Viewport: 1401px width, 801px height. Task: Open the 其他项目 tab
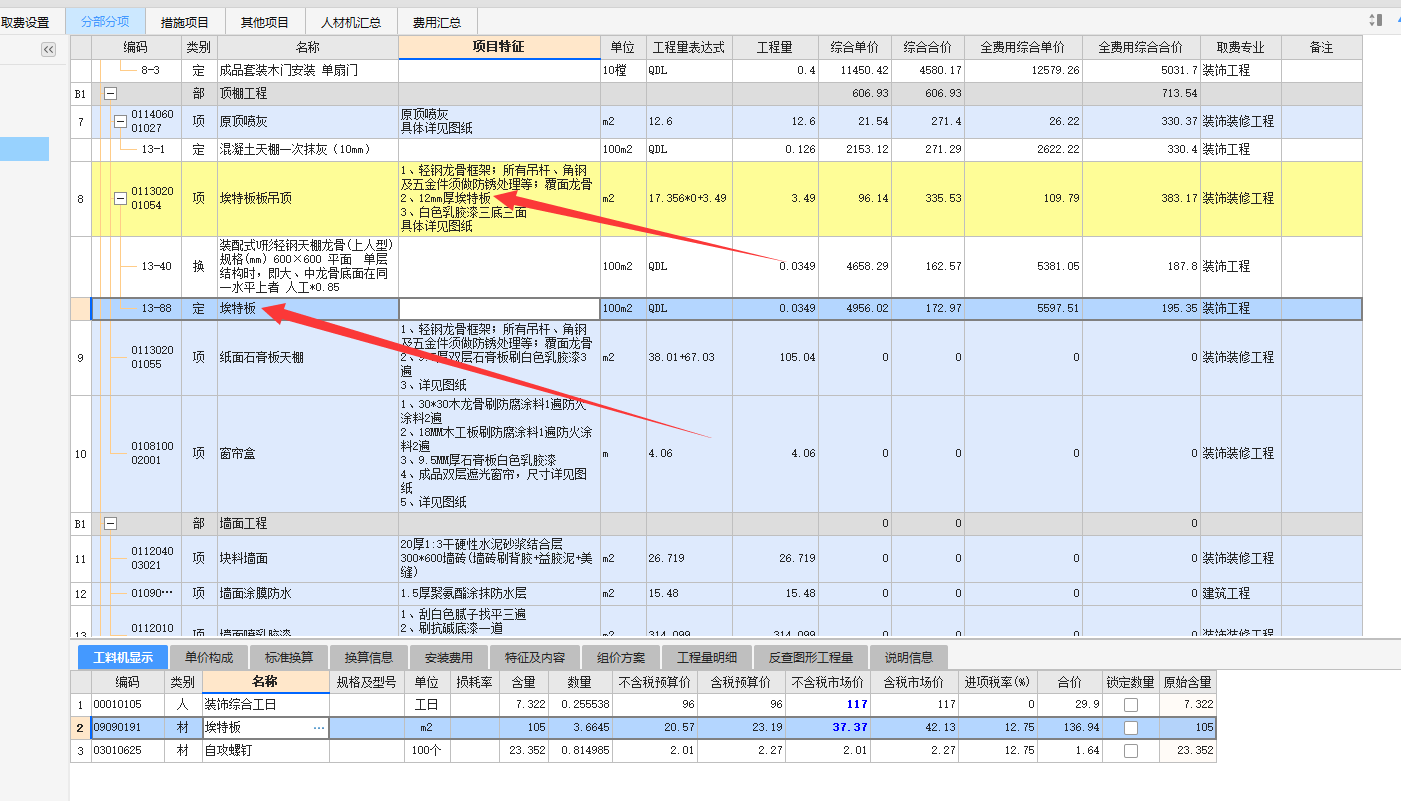pos(265,22)
